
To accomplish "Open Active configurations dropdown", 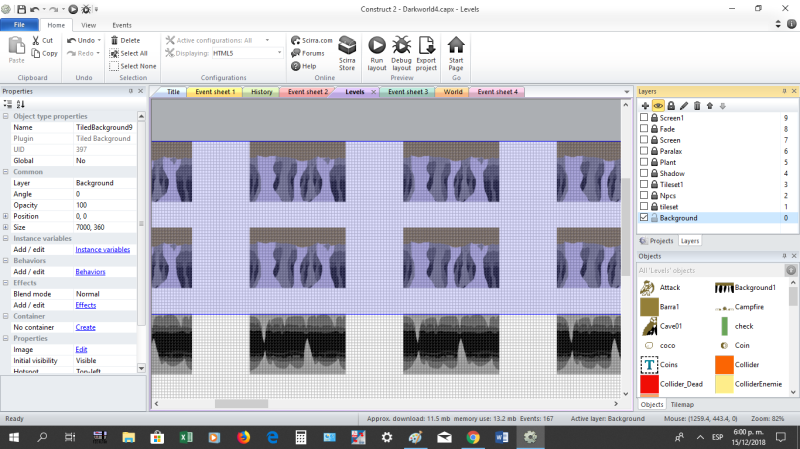I will [267, 40].
